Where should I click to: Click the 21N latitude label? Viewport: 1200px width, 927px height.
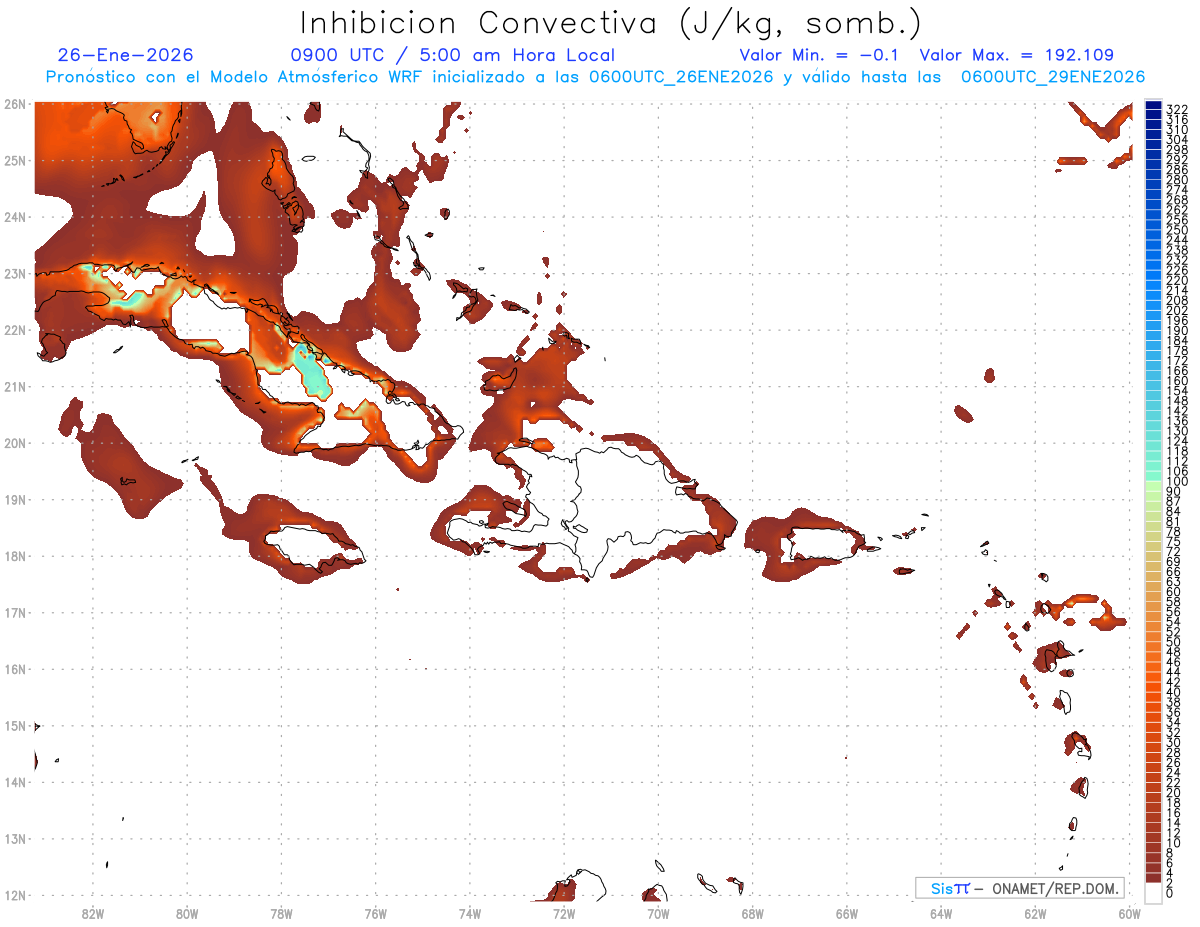tap(14, 386)
